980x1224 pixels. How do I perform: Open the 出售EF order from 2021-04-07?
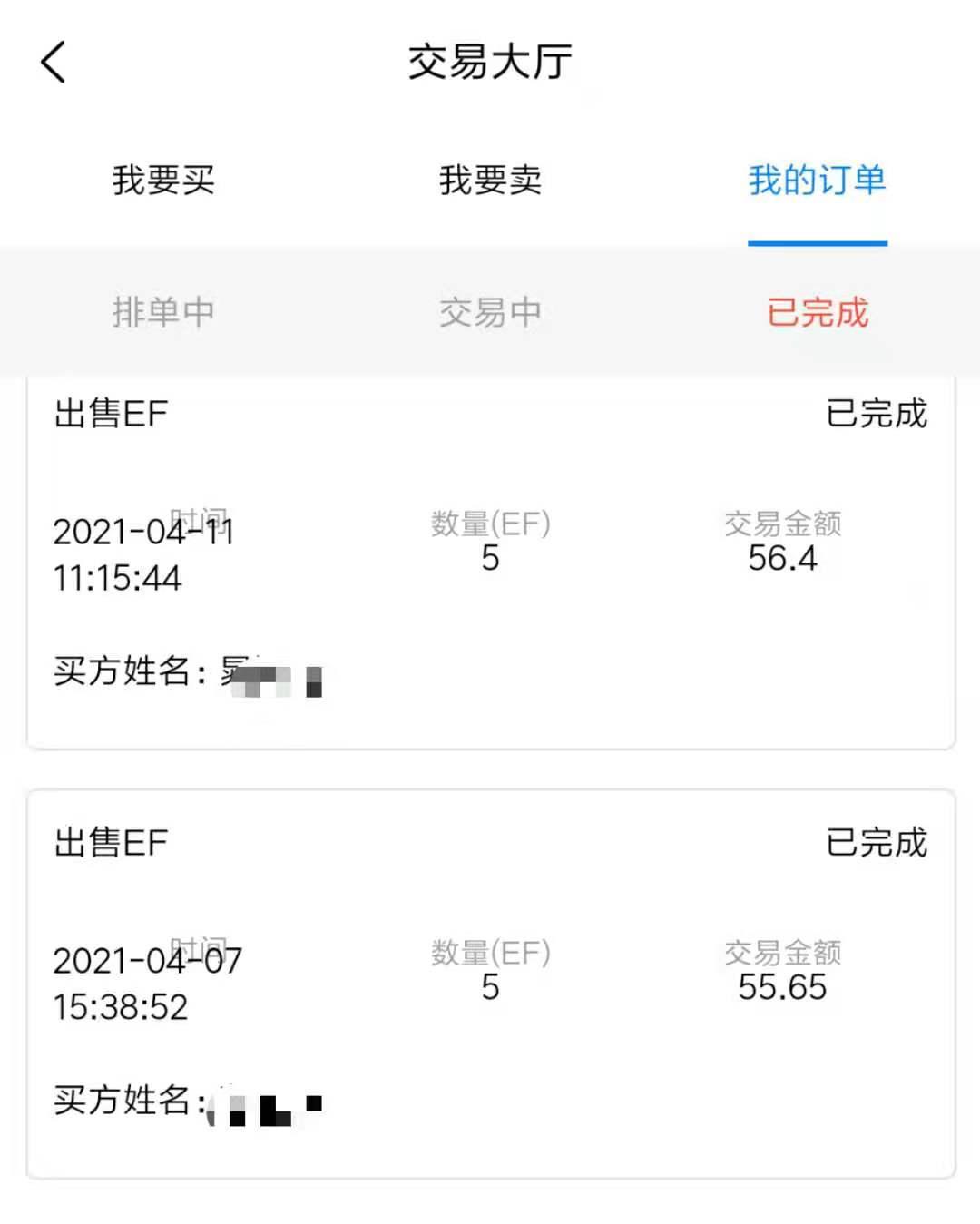click(491, 984)
